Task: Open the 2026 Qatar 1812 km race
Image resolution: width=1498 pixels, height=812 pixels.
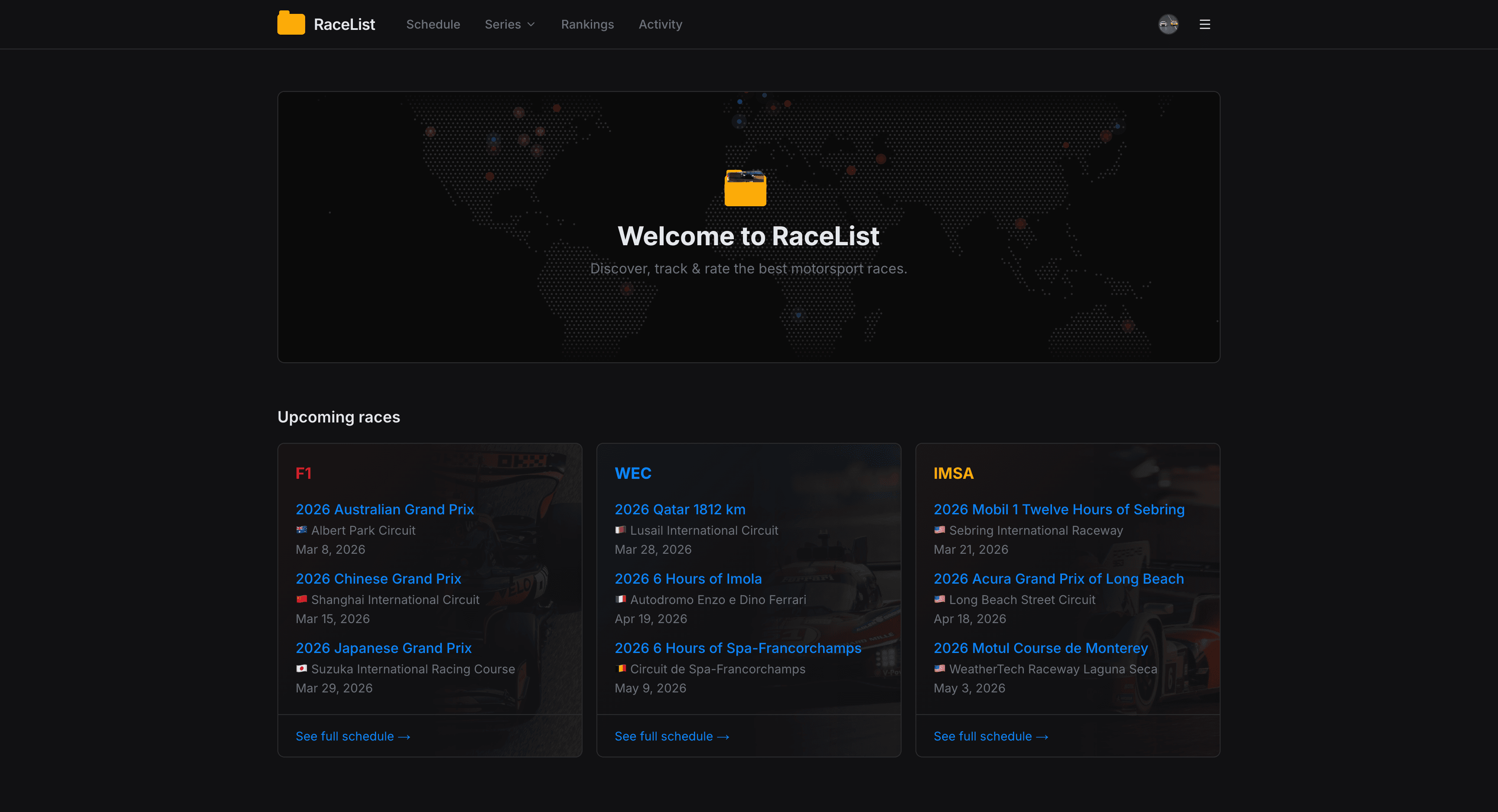Action: 679,509
